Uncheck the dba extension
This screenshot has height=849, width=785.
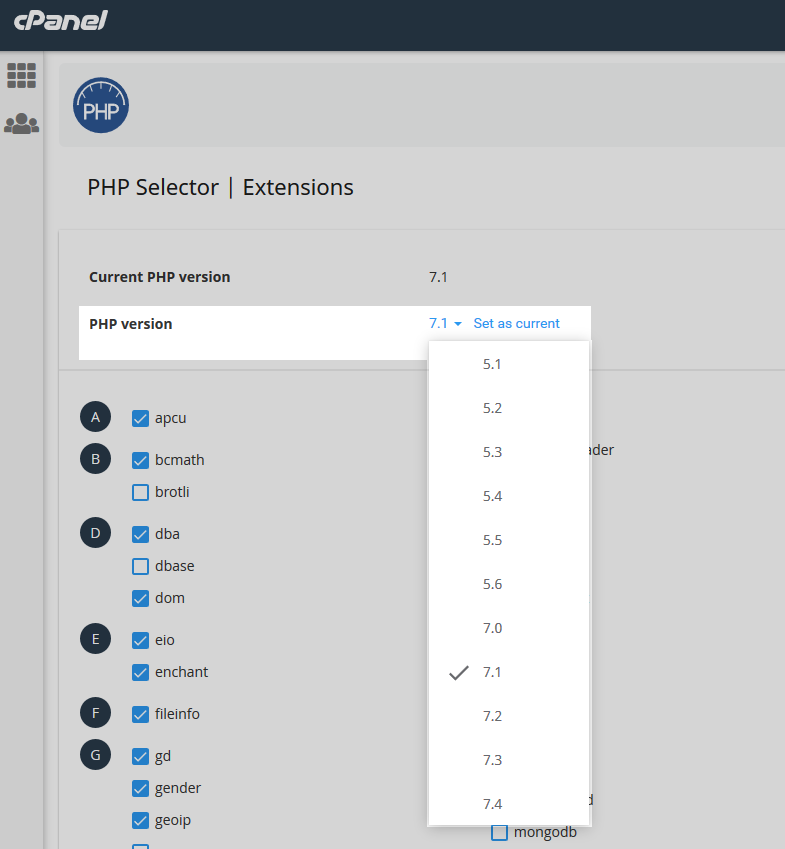(x=140, y=534)
